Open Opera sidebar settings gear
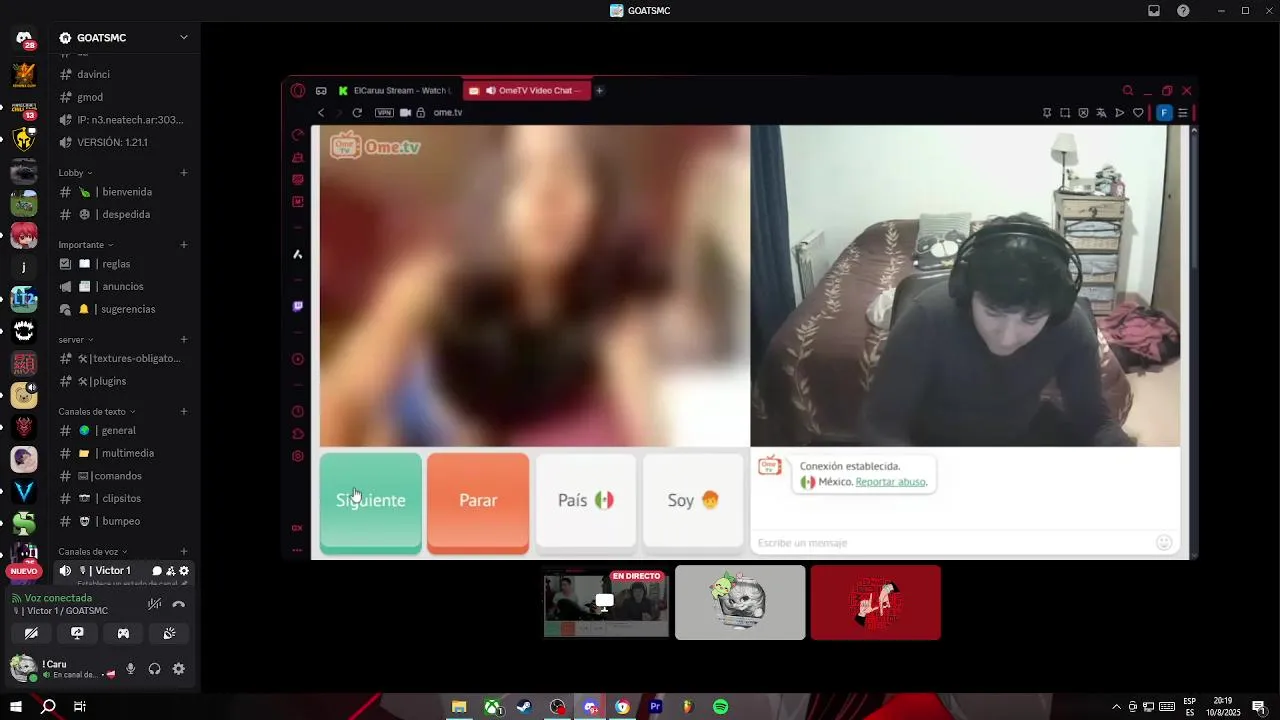Screen dimensions: 1280x720 pyautogui.click(x=297, y=456)
